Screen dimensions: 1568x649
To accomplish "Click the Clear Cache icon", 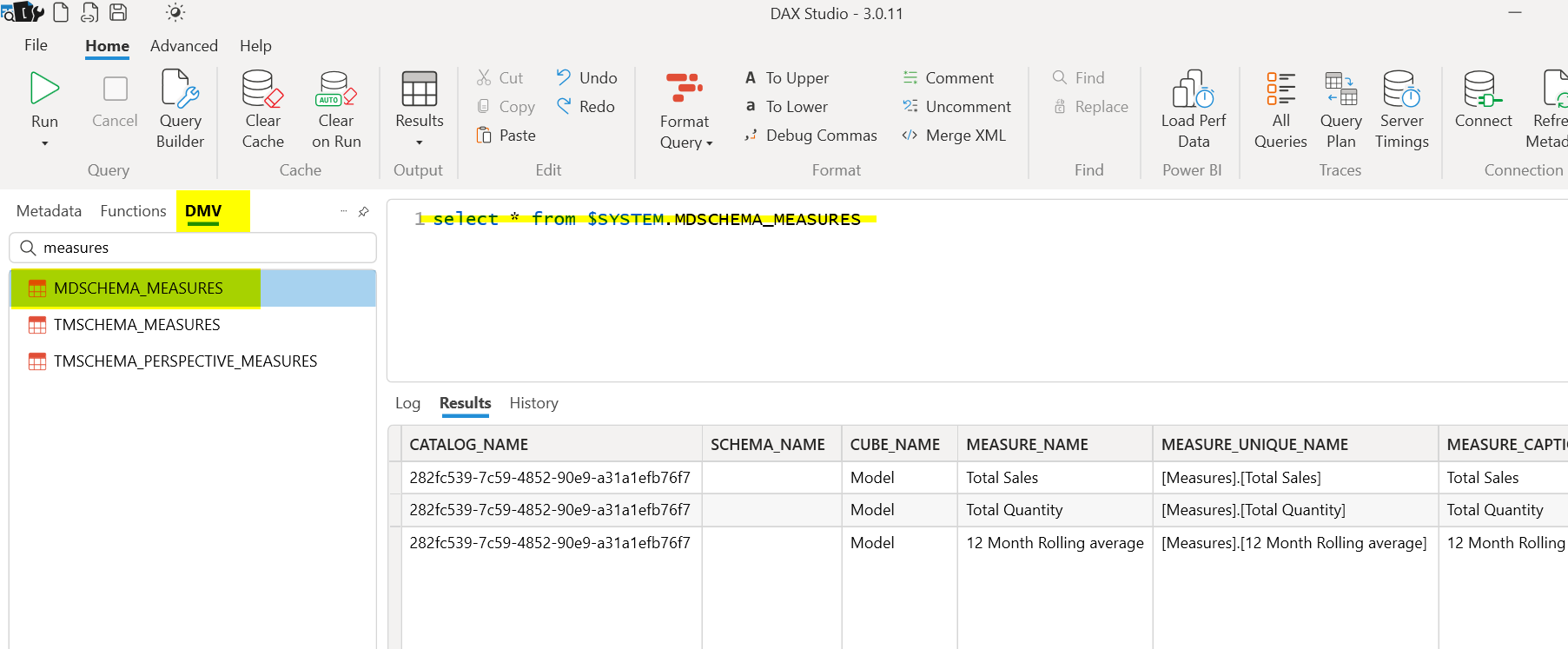I will tap(262, 89).
